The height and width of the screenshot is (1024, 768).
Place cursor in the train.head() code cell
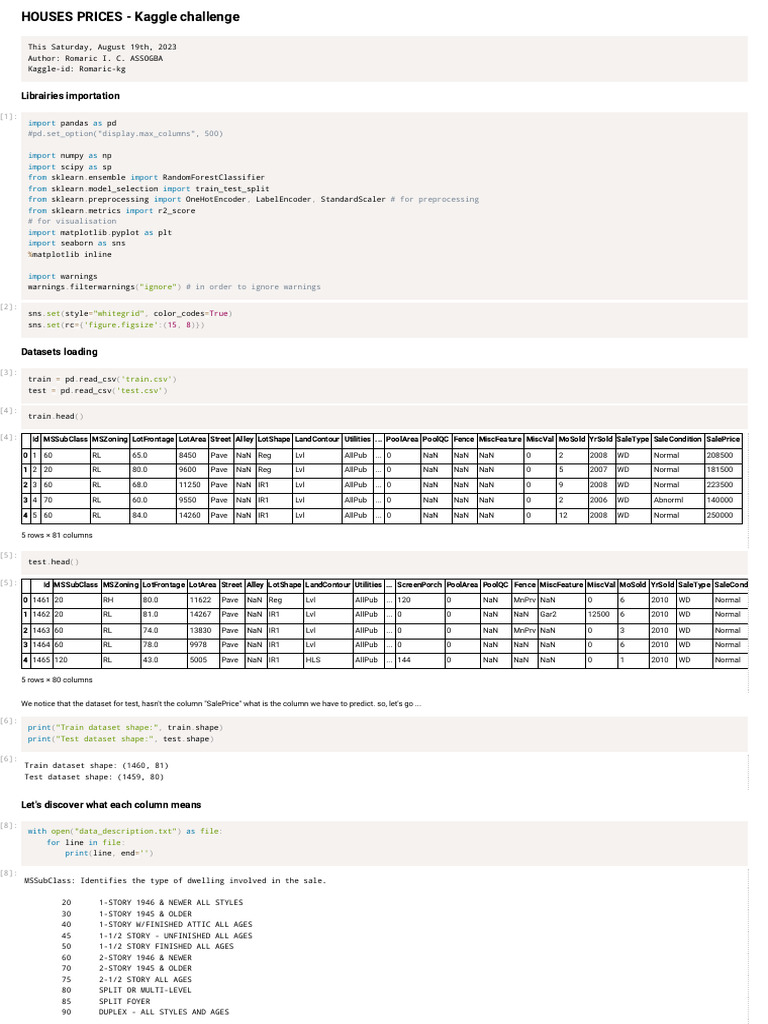click(x=56, y=416)
